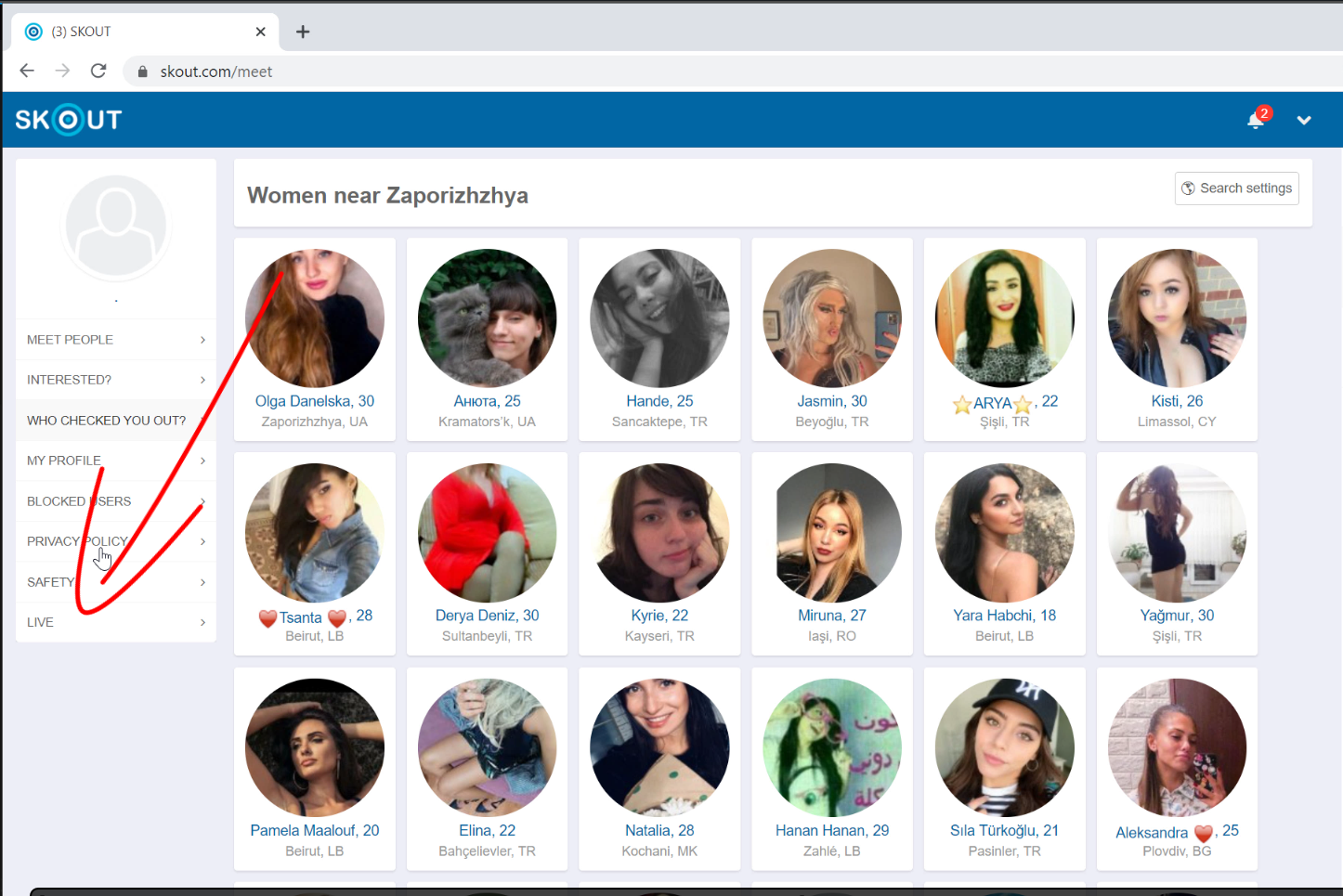
Task: Click the browser back arrow
Action: (x=26, y=71)
